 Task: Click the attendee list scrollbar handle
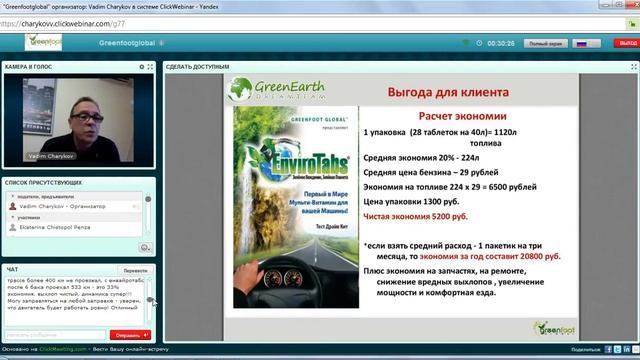pyautogui.click(x=148, y=199)
